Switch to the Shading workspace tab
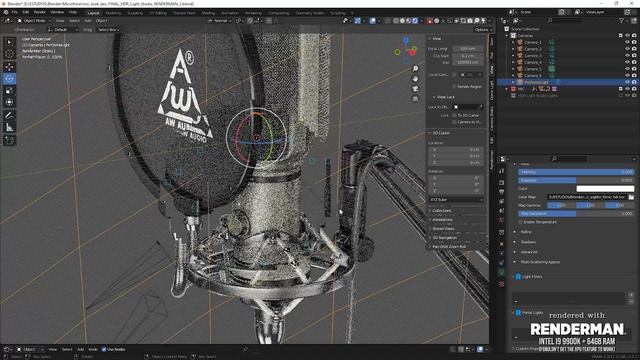This screenshot has height=360, width=640. pos(208,13)
